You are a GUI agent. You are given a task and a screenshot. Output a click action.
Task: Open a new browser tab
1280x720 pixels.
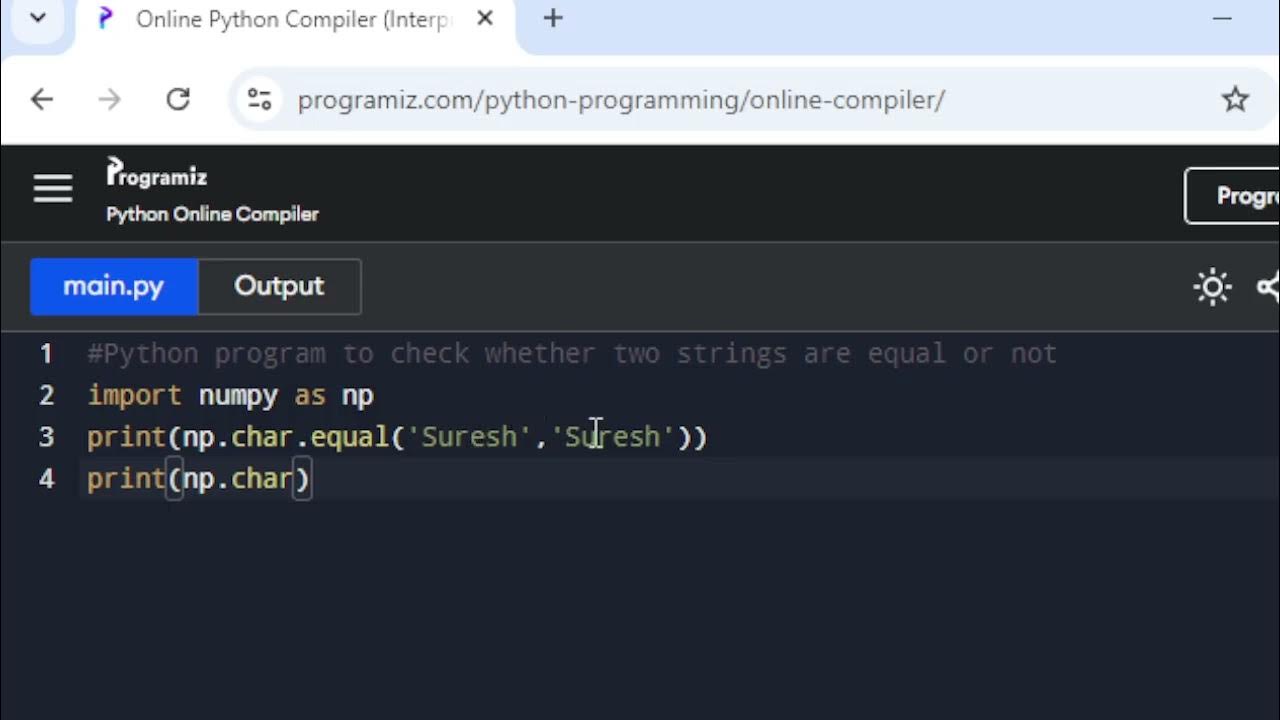[x=553, y=18]
